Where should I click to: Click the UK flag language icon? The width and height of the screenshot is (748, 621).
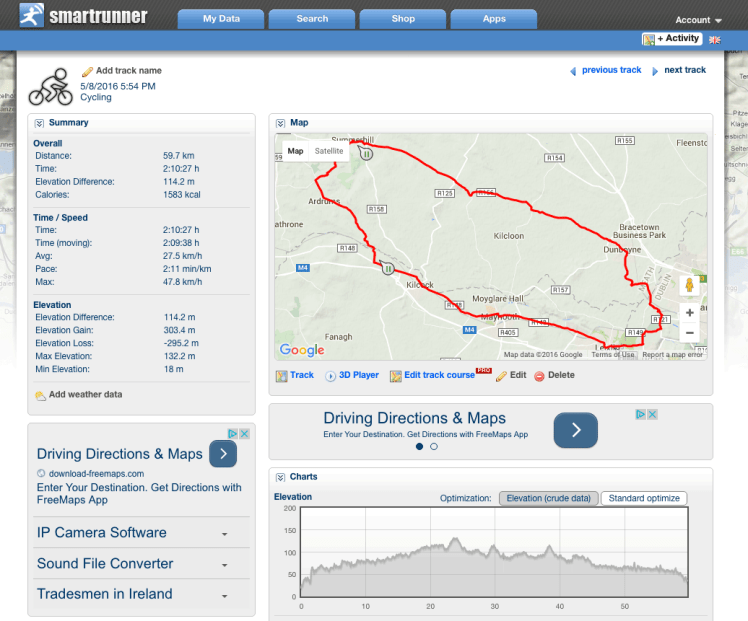pos(715,39)
